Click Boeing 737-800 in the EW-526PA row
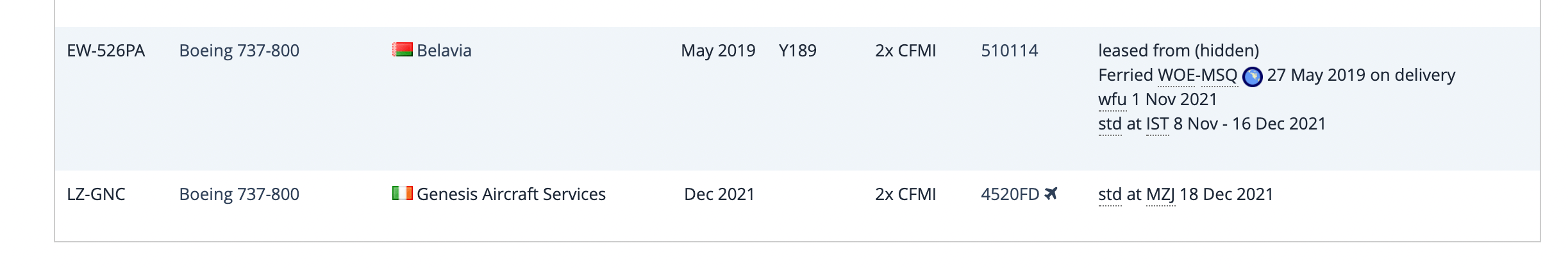The height and width of the screenshot is (268, 1568). [x=239, y=51]
